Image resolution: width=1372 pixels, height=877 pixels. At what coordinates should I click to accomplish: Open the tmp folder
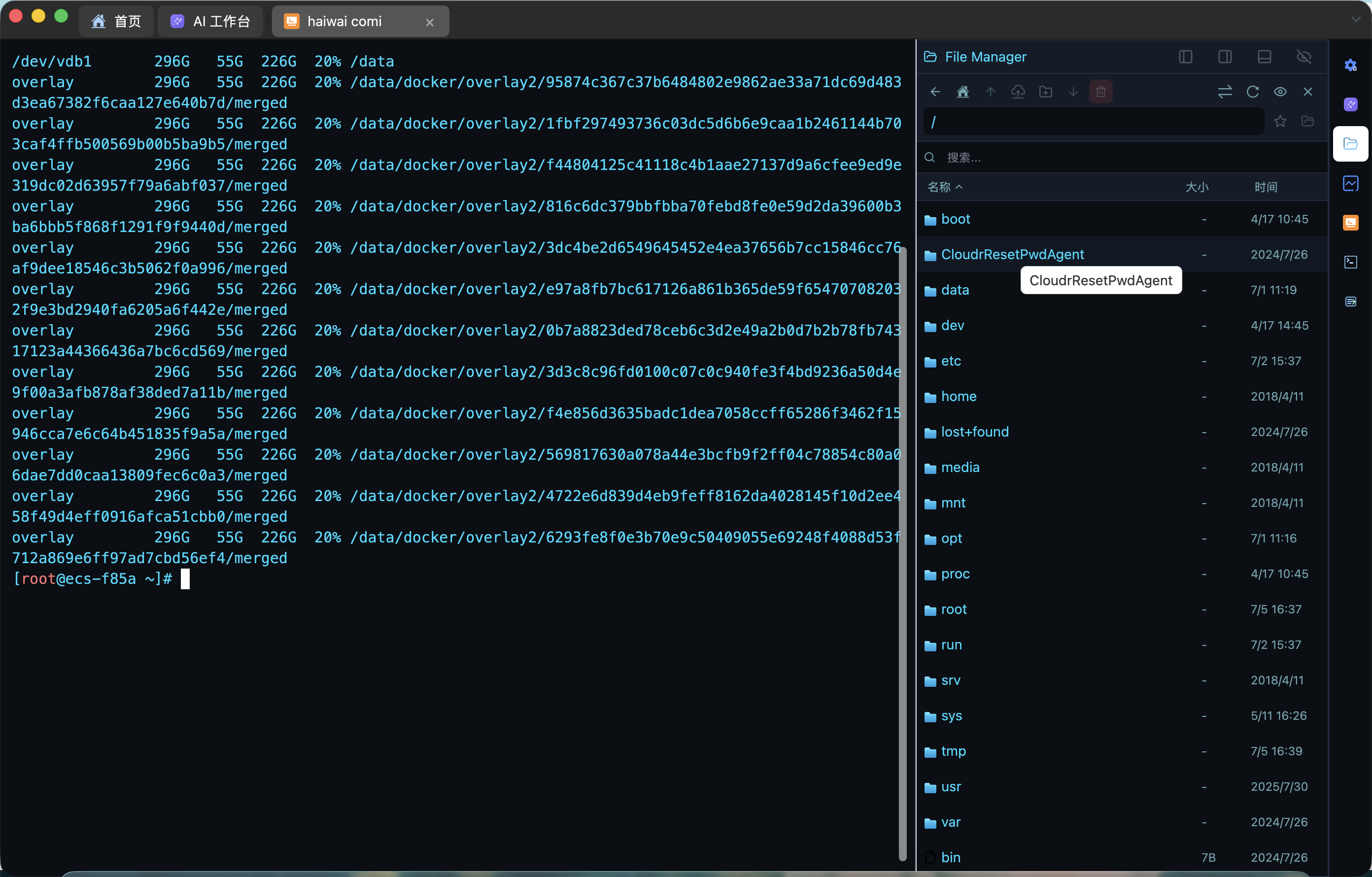tap(1123, 751)
